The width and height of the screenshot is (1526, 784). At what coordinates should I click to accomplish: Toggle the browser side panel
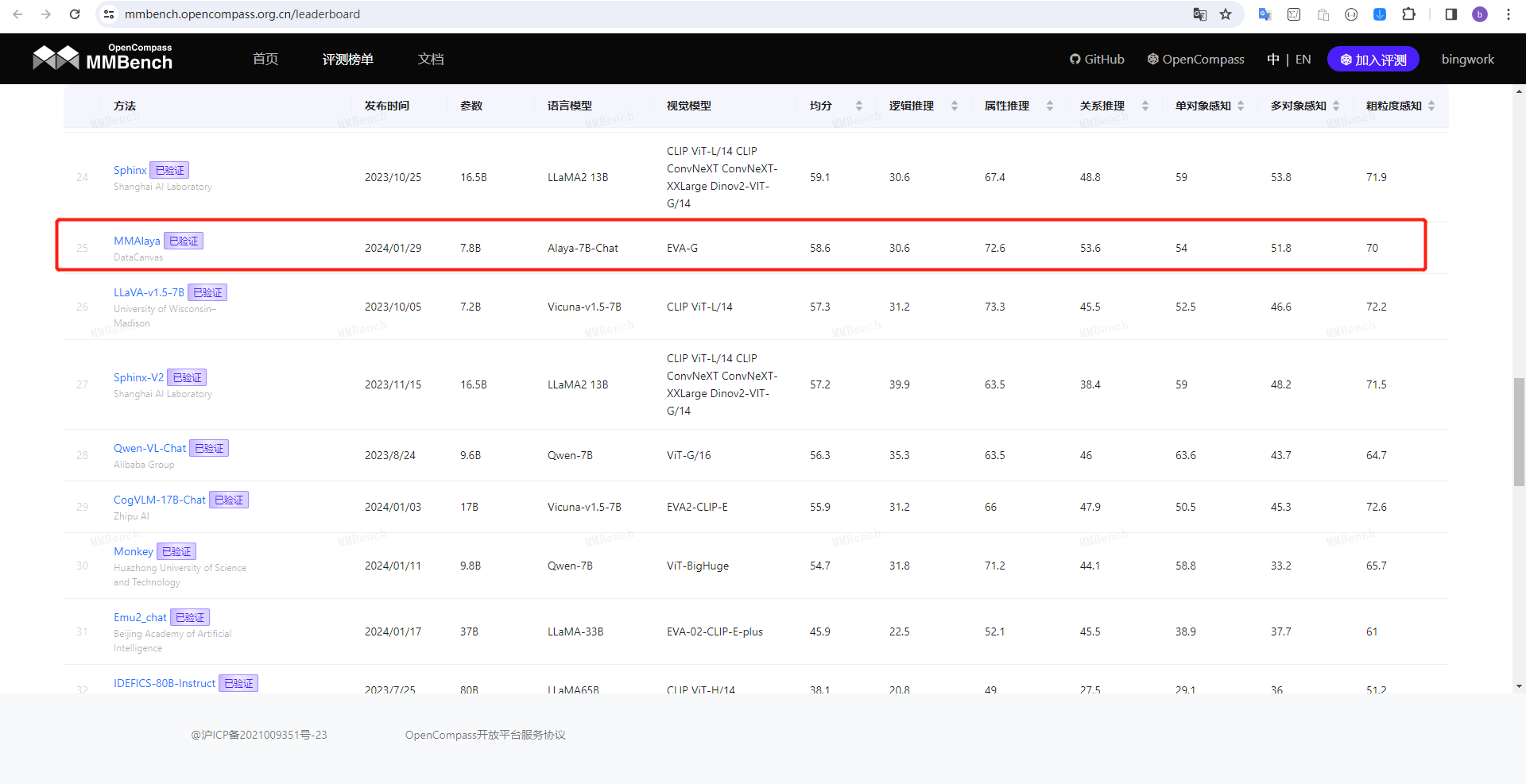click(1450, 14)
